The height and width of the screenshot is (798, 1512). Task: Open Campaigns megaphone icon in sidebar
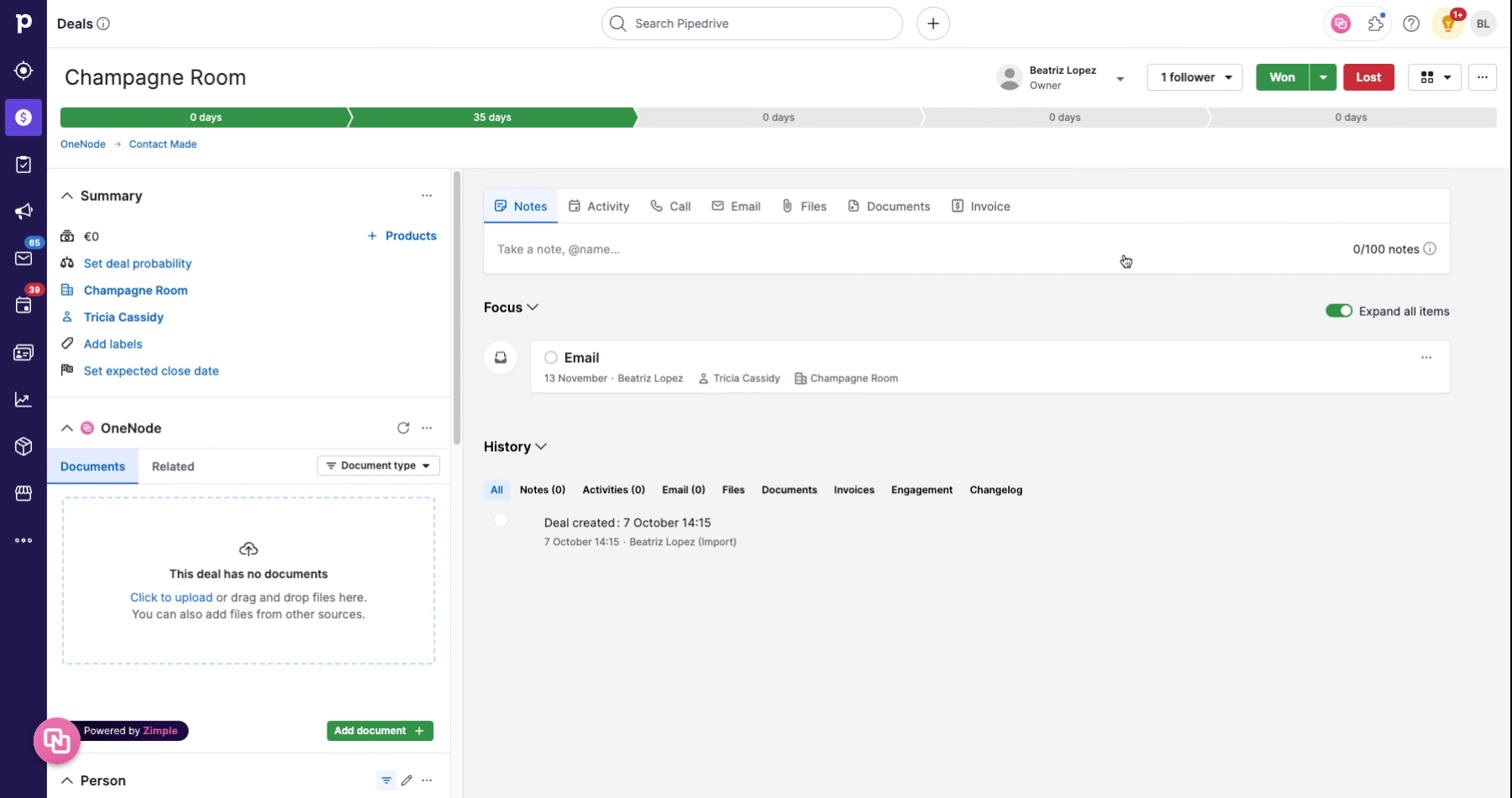pos(24,212)
